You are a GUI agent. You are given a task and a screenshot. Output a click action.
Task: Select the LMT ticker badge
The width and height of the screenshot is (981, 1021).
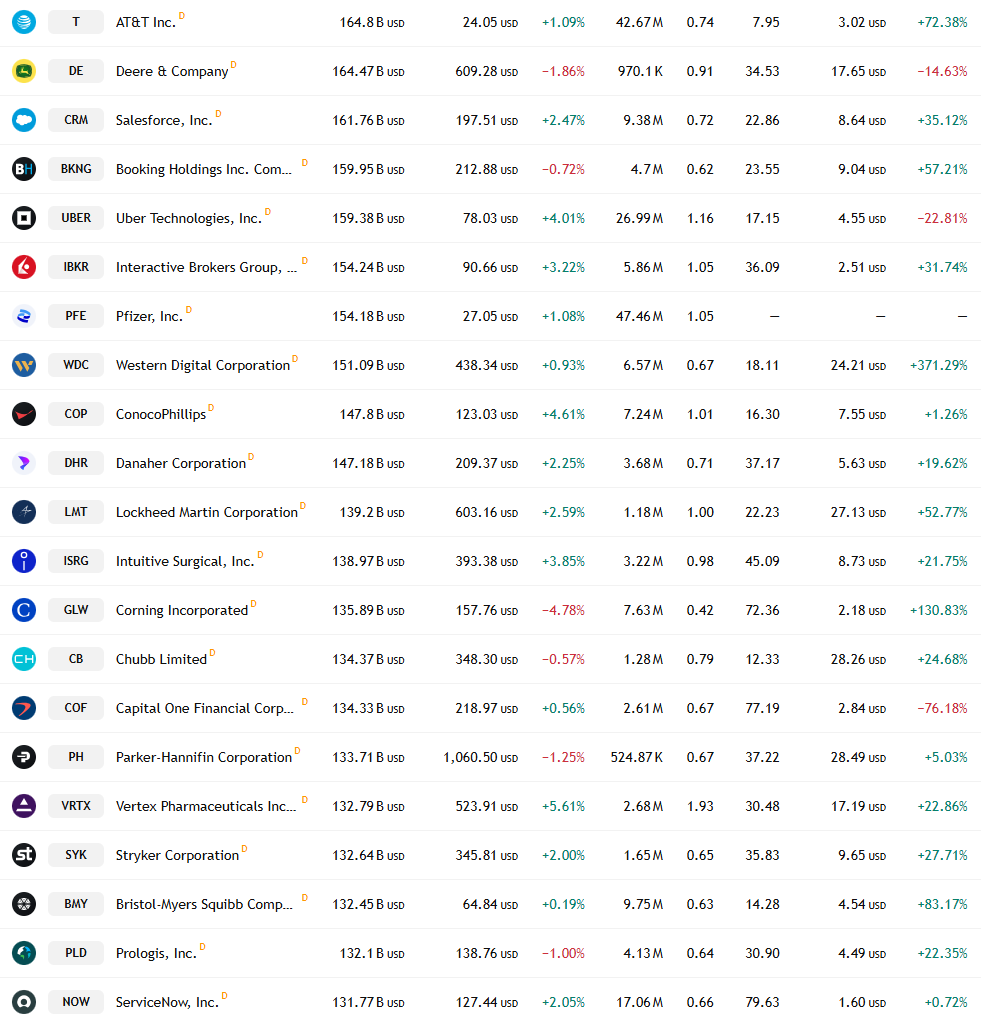point(76,512)
